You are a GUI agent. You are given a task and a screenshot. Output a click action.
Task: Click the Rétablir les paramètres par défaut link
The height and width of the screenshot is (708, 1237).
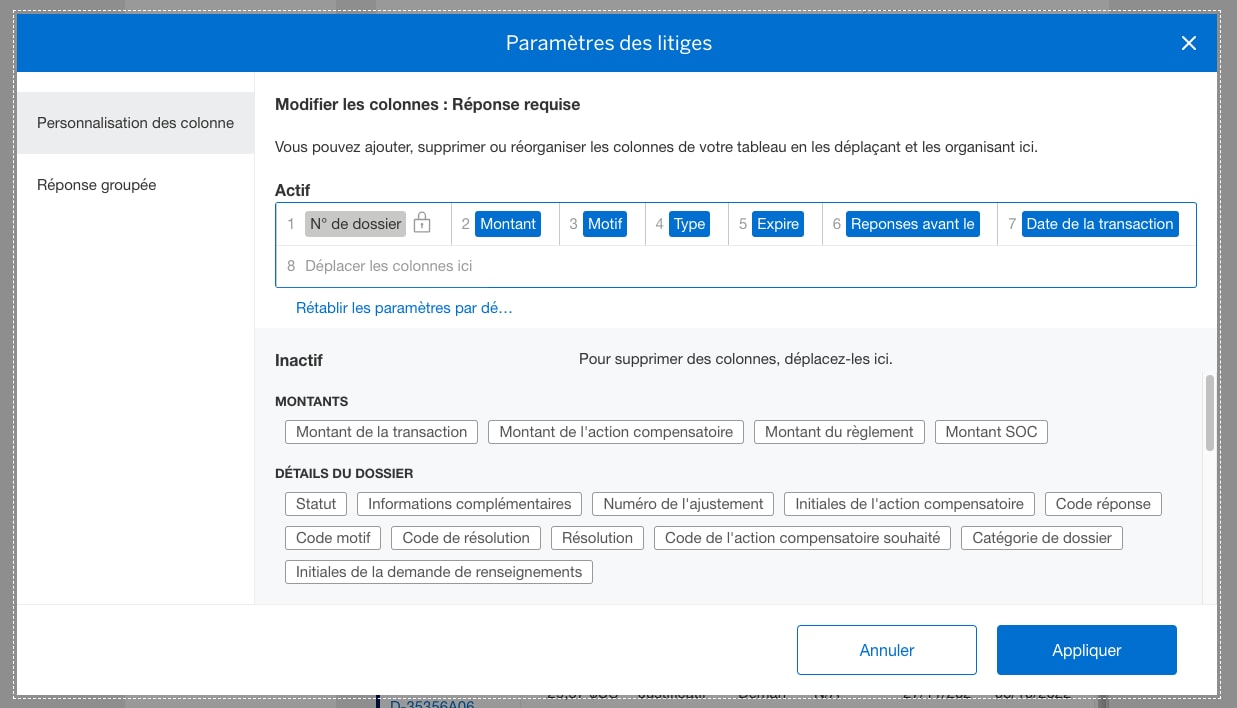click(404, 308)
